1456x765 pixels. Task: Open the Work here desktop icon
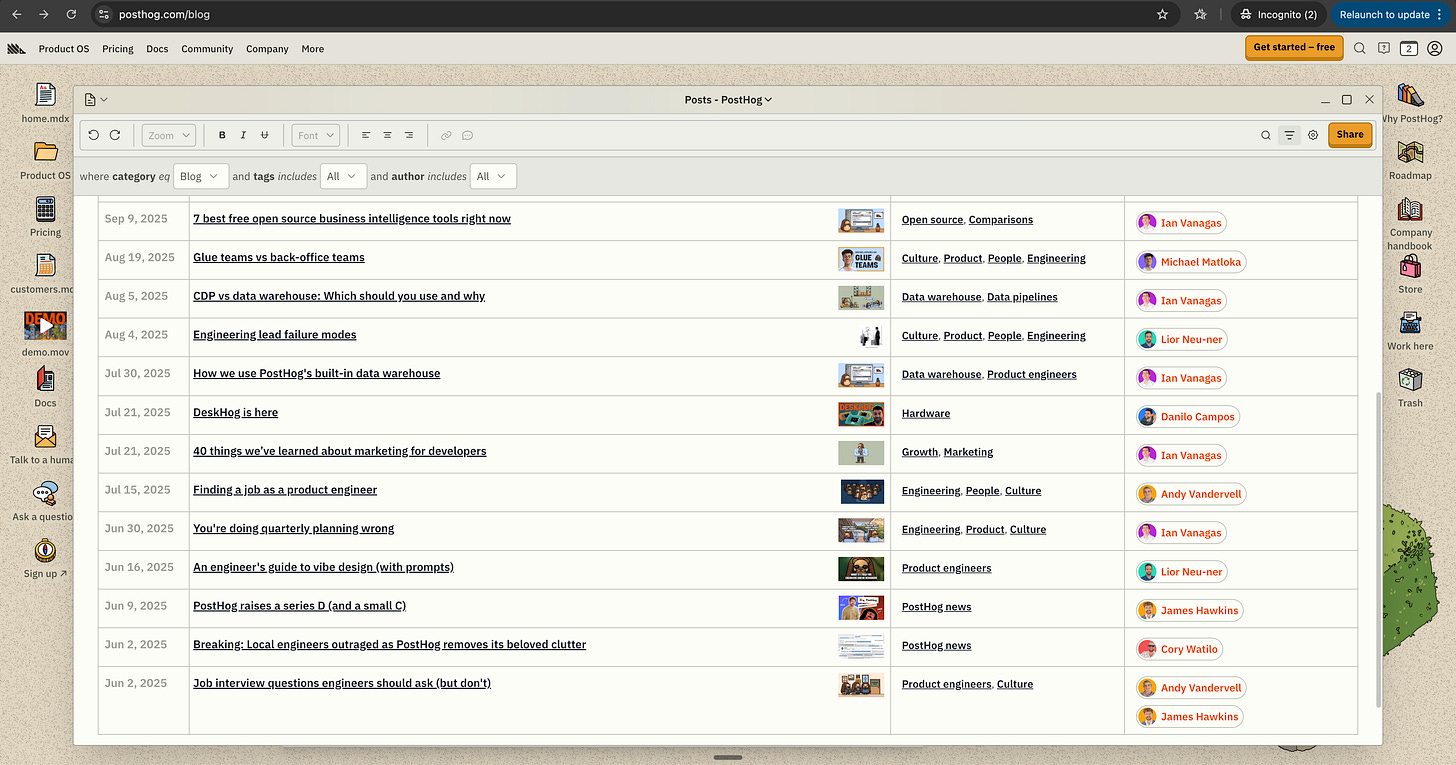coord(1411,331)
